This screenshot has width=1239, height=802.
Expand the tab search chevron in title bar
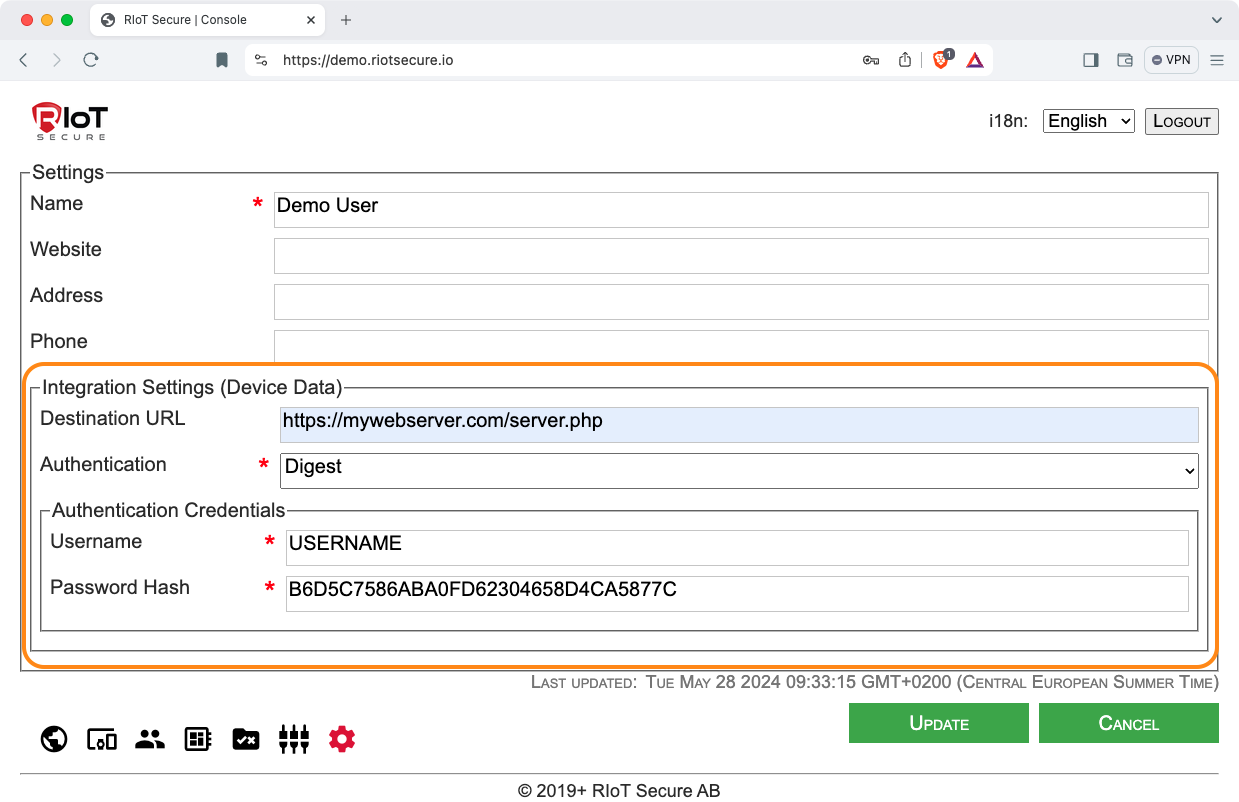pos(1217,20)
